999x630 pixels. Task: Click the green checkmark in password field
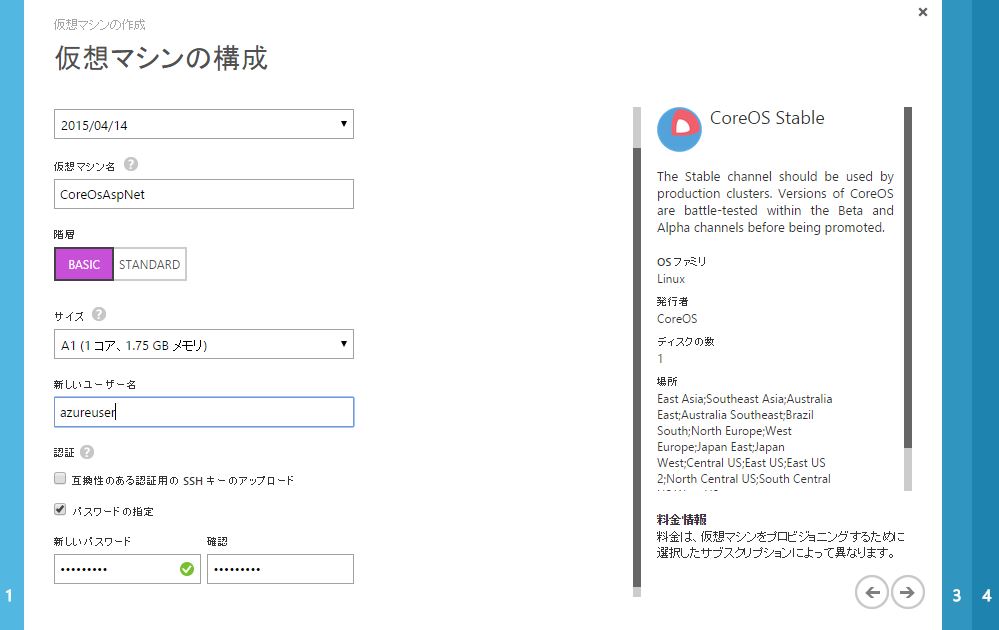[x=187, y=569]
